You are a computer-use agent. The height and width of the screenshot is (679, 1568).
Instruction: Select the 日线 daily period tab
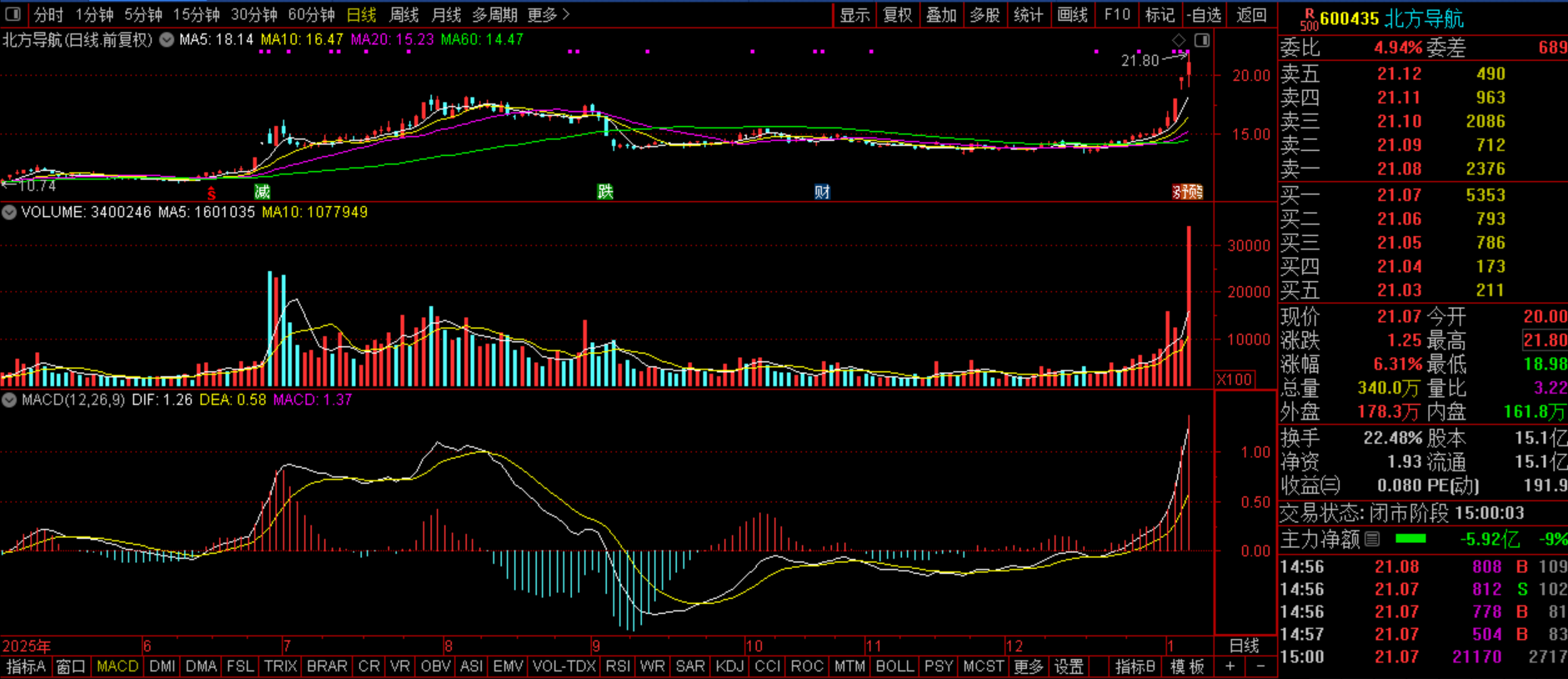coord(361,14)
